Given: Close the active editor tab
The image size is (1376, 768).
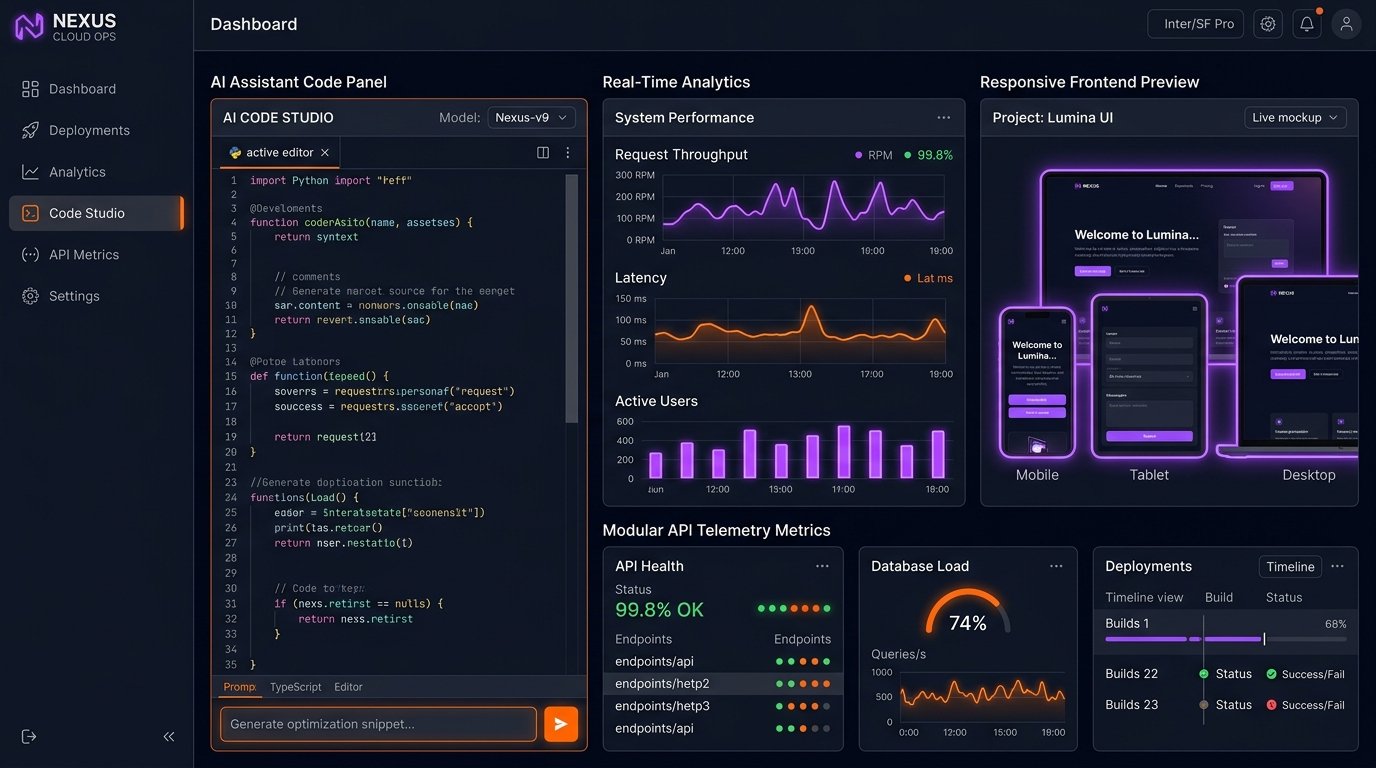Looking at the screenshot, I should [325, 153].
